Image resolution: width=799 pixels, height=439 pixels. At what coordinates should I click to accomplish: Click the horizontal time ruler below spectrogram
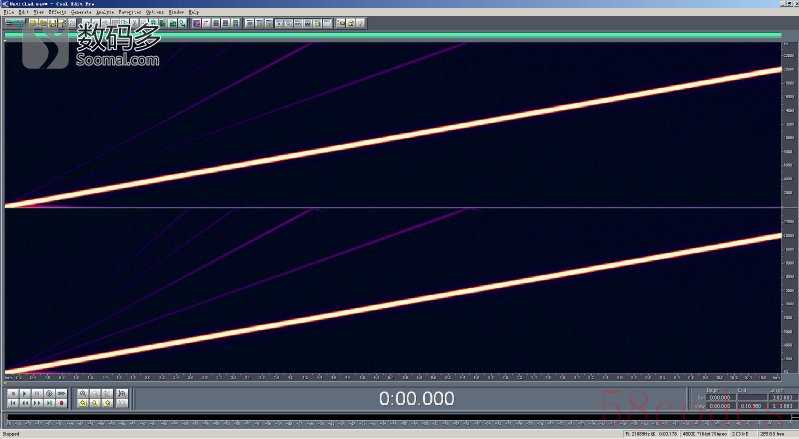coord(393,377)
